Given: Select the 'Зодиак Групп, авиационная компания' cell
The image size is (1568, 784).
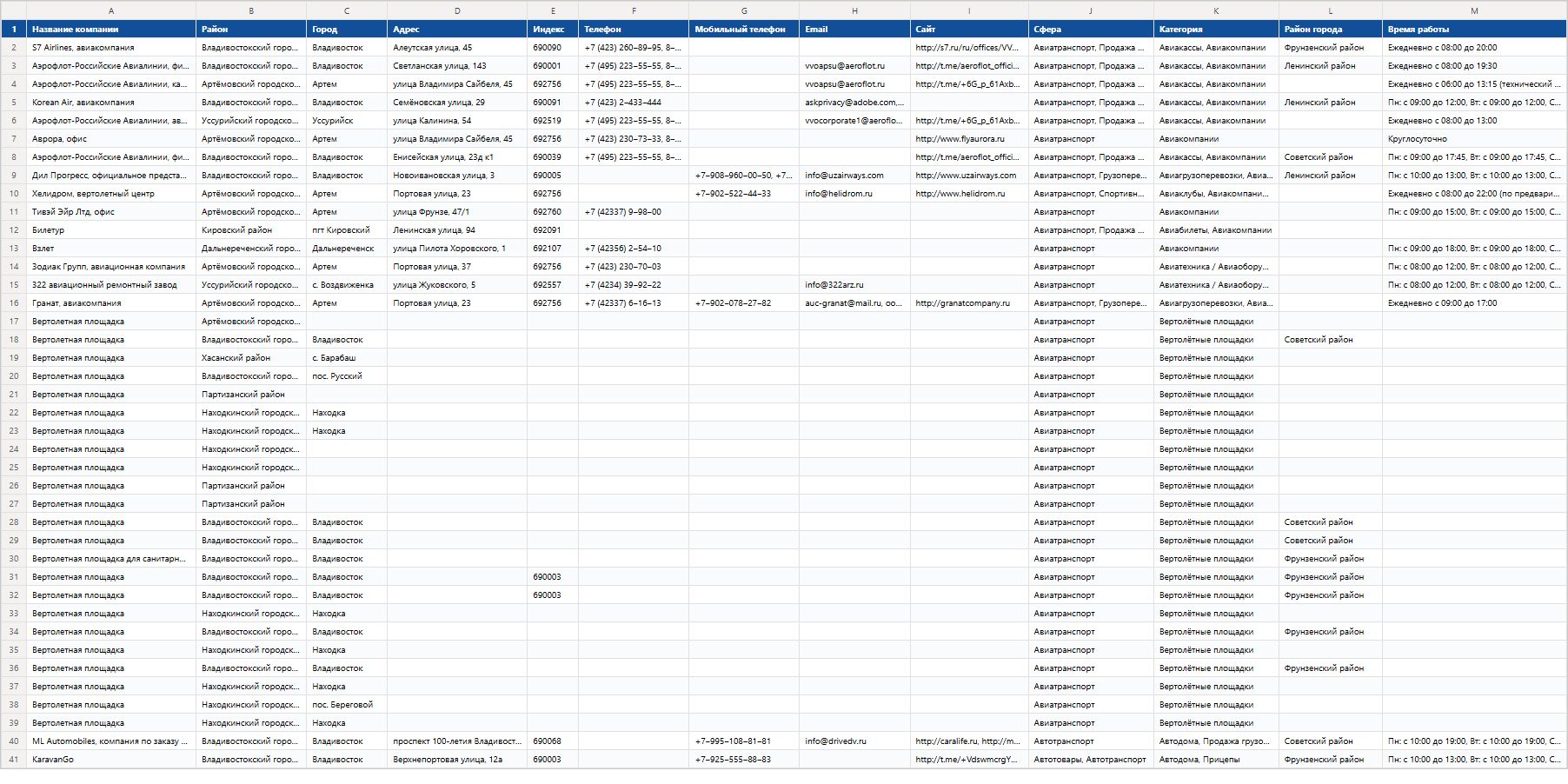Looking at the screenshot, I should (x=111, y=267).
